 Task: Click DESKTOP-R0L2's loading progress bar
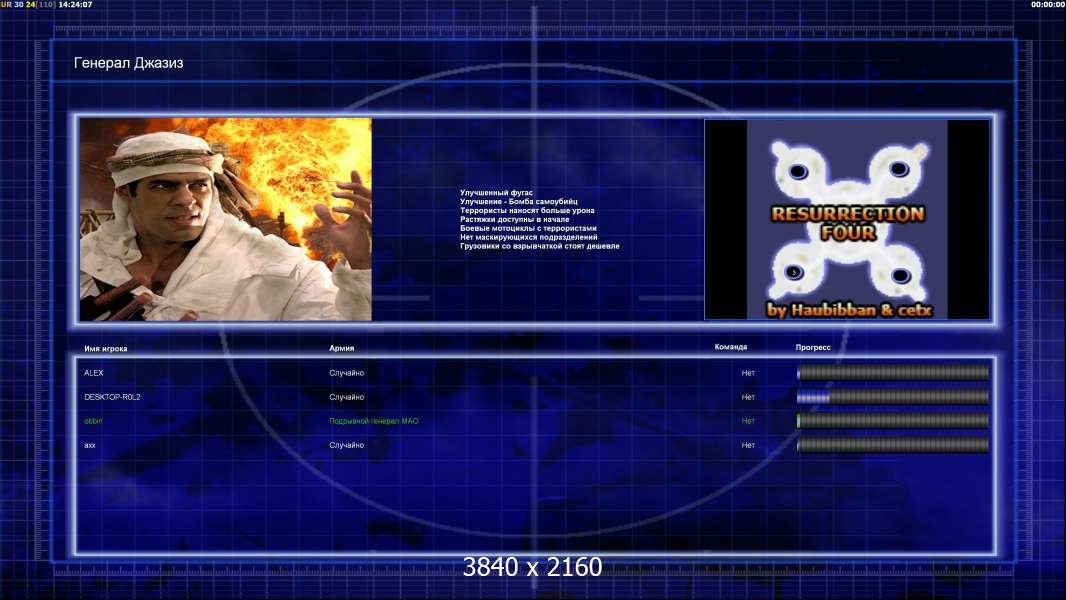point(893,397)
